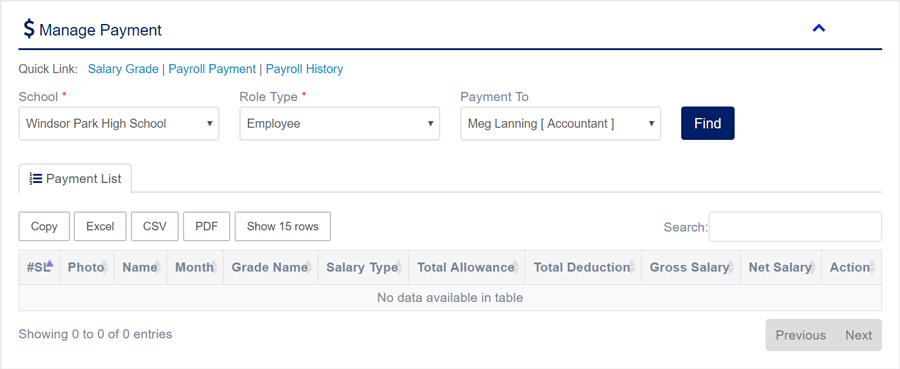
Task: Open the Payment To dropdown
Action: pos(561,123)
